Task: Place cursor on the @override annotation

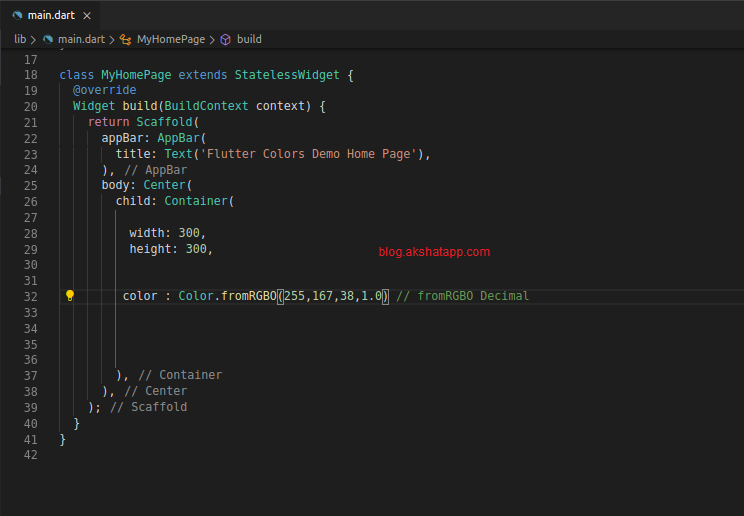Action: [104, 90]
